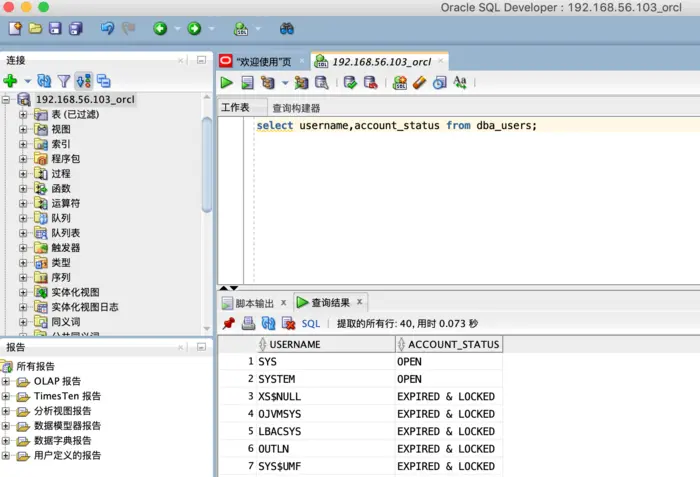This screenshot has width=700, height=477.
Task: Click the Open folder icon in main toolbar
Action: click(x=35, y=29)
